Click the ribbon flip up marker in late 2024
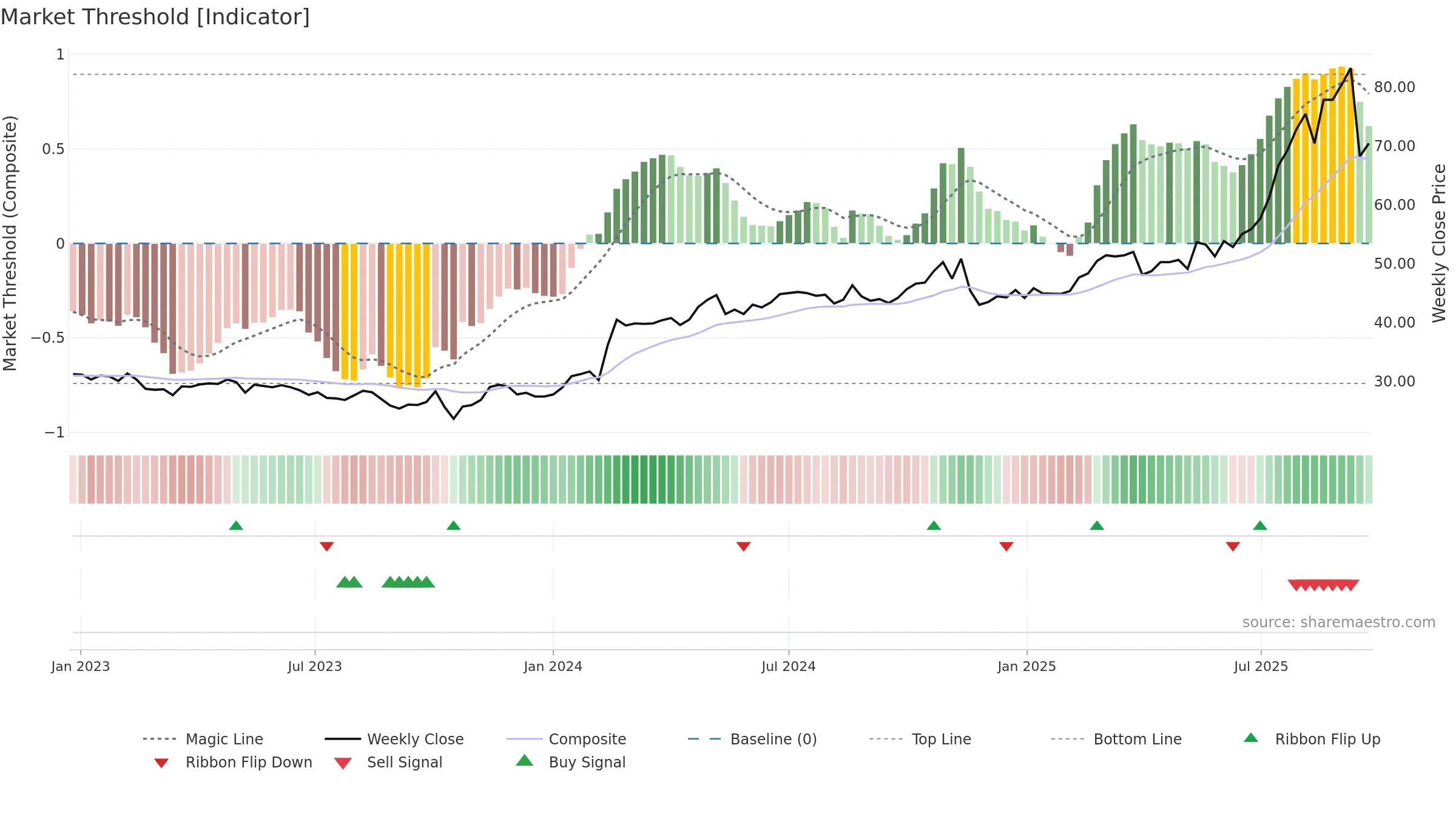The width and height of the screenshot is (1456, 819). click(934, 525)
